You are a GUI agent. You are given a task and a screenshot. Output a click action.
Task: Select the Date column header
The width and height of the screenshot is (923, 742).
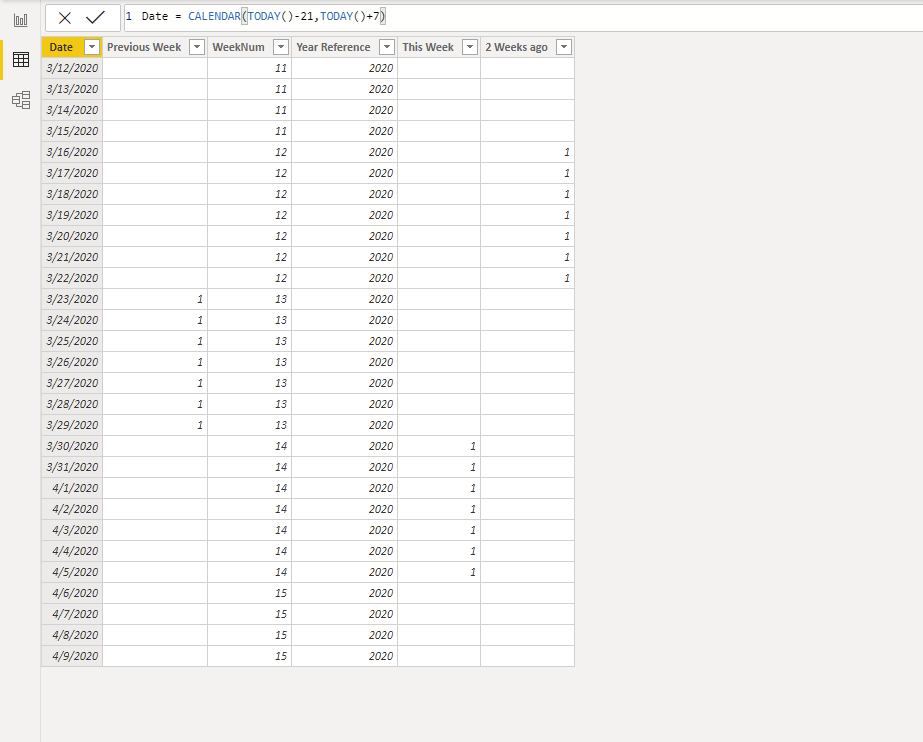click(61, 47)
